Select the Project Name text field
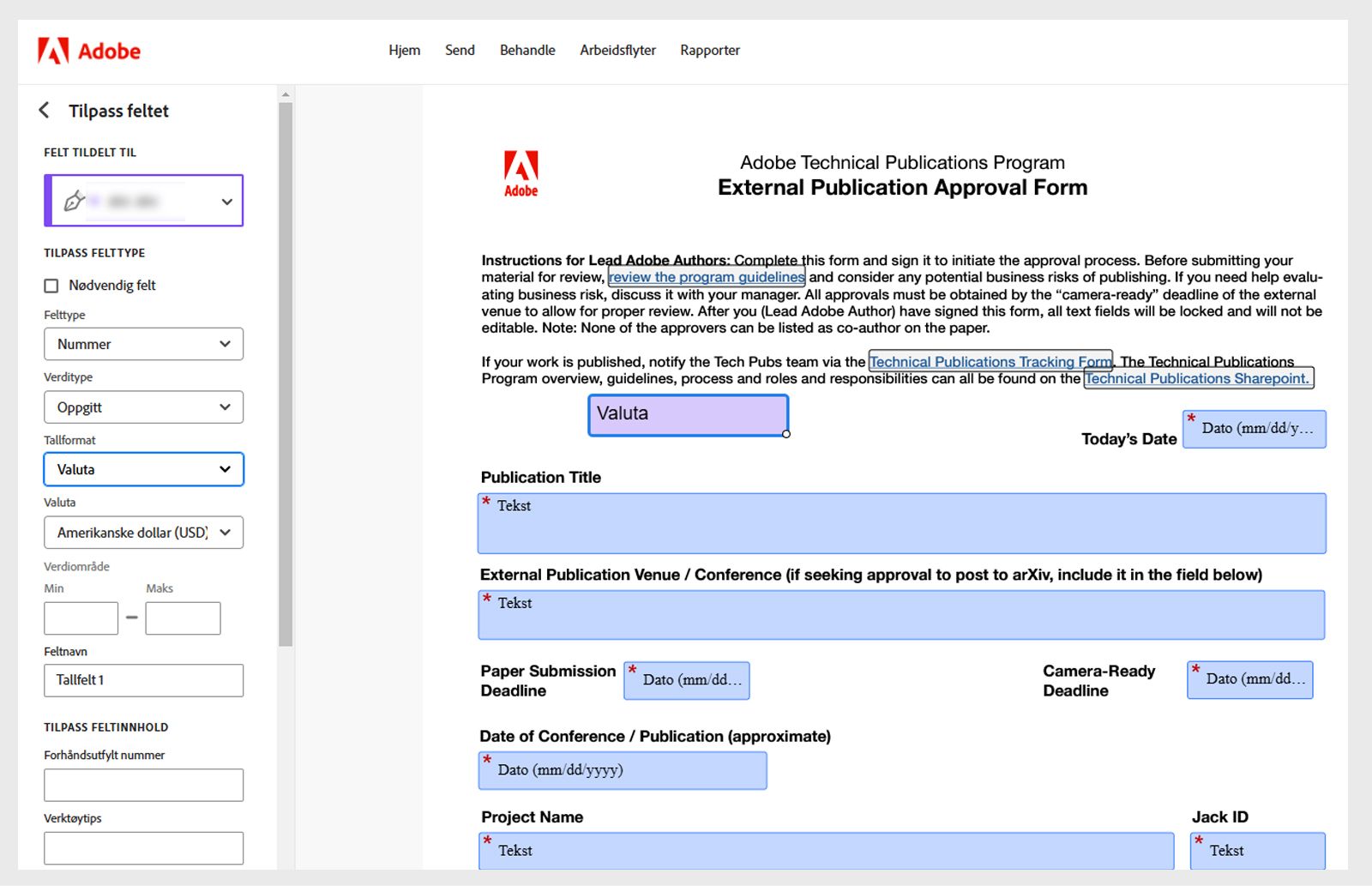The width and height of the screenshot is (1372, 886). (827, 851)
